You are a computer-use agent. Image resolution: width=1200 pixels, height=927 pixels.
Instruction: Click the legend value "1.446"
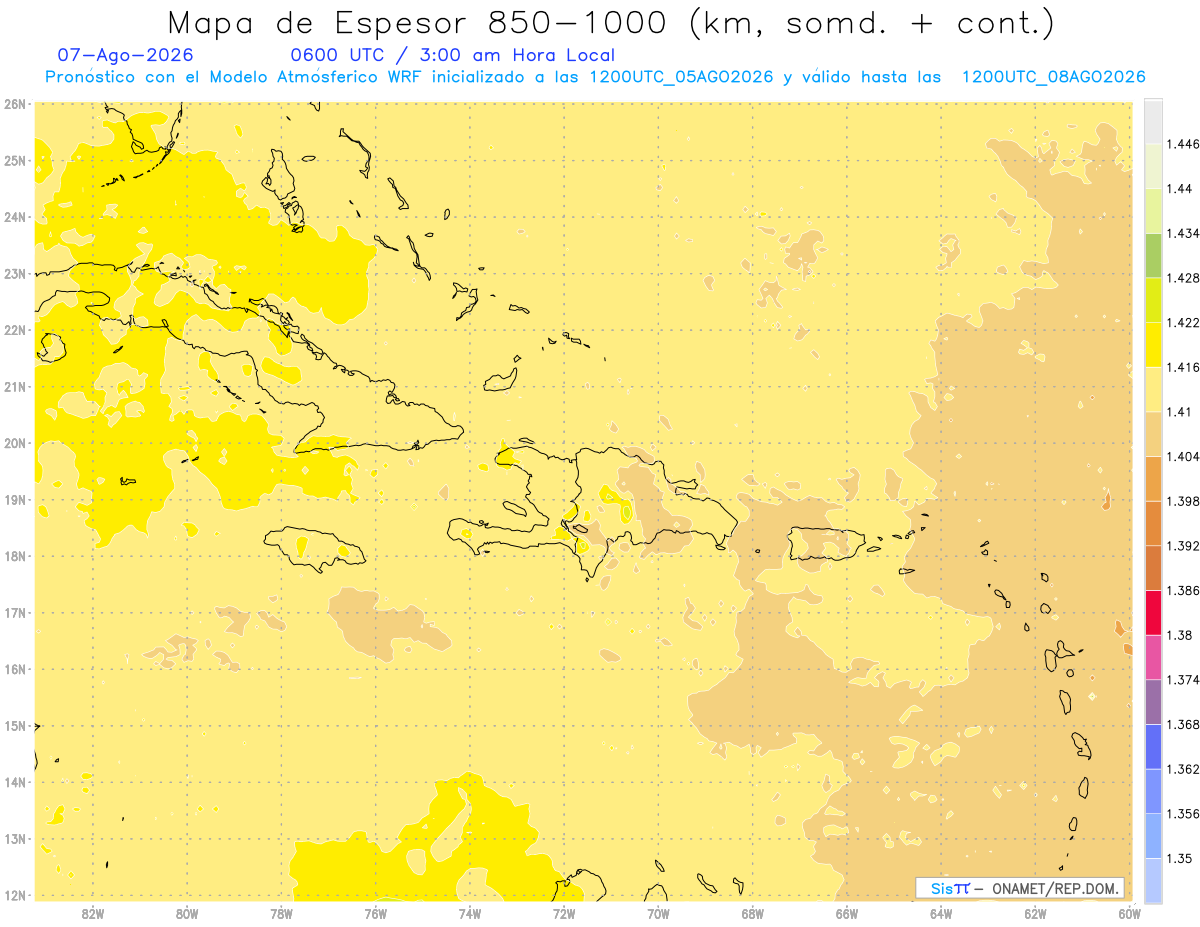coord(1183,144)
